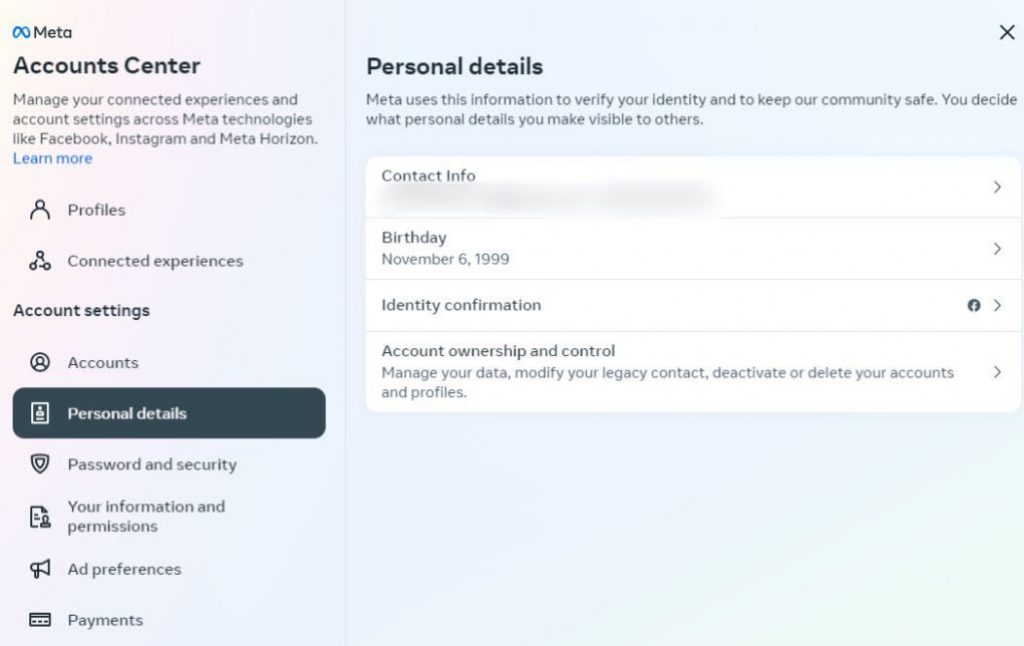Screen dimensions: 1024x646
Task: Select the Accounts circle icon
Action: (x=38, y=362)
